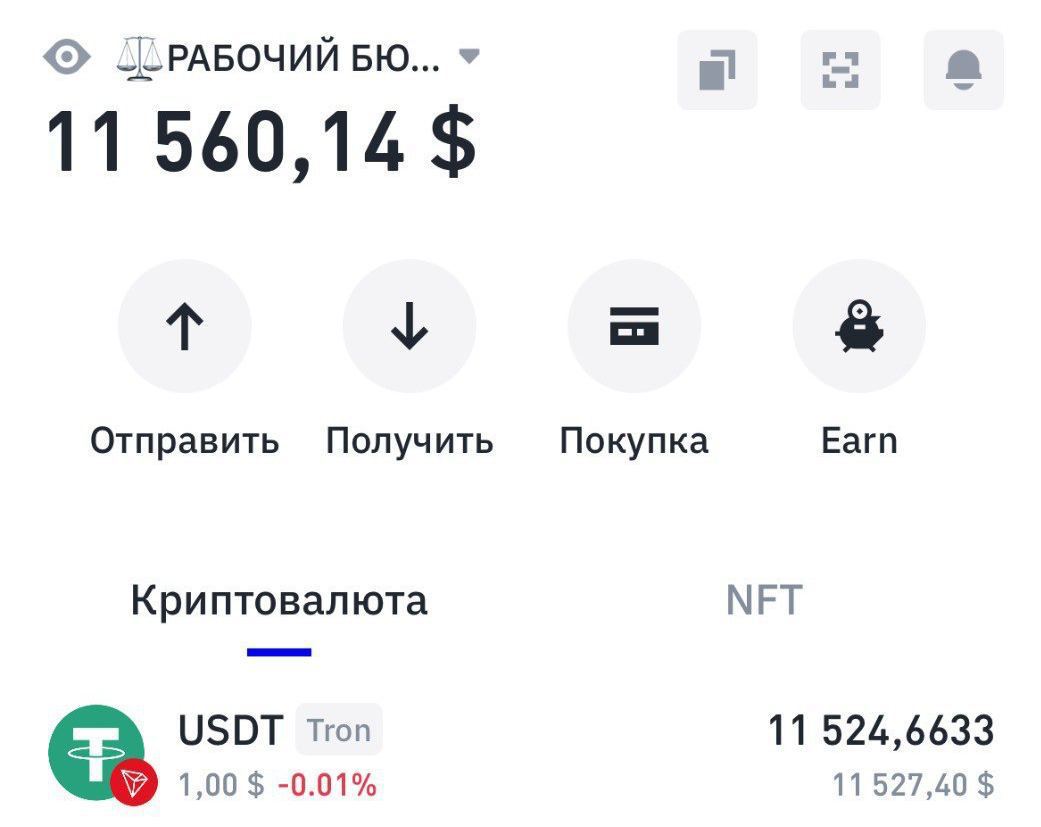Click the Earn label
1041x827 pixels.
click(859, 441)
